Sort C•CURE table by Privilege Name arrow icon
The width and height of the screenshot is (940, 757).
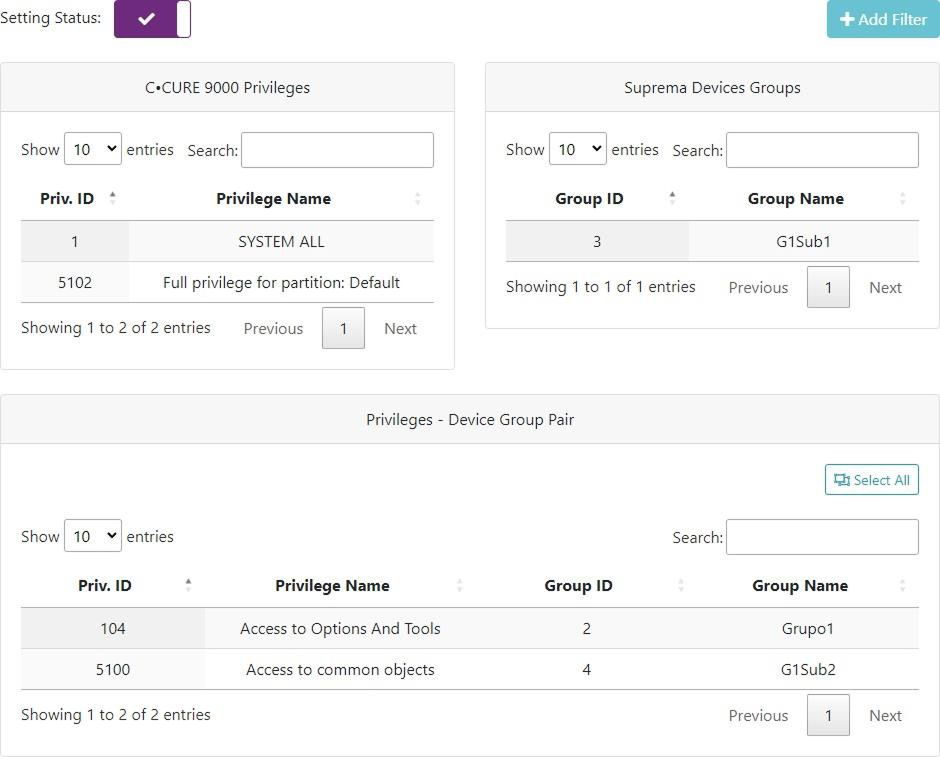click(x=417, y=198)
